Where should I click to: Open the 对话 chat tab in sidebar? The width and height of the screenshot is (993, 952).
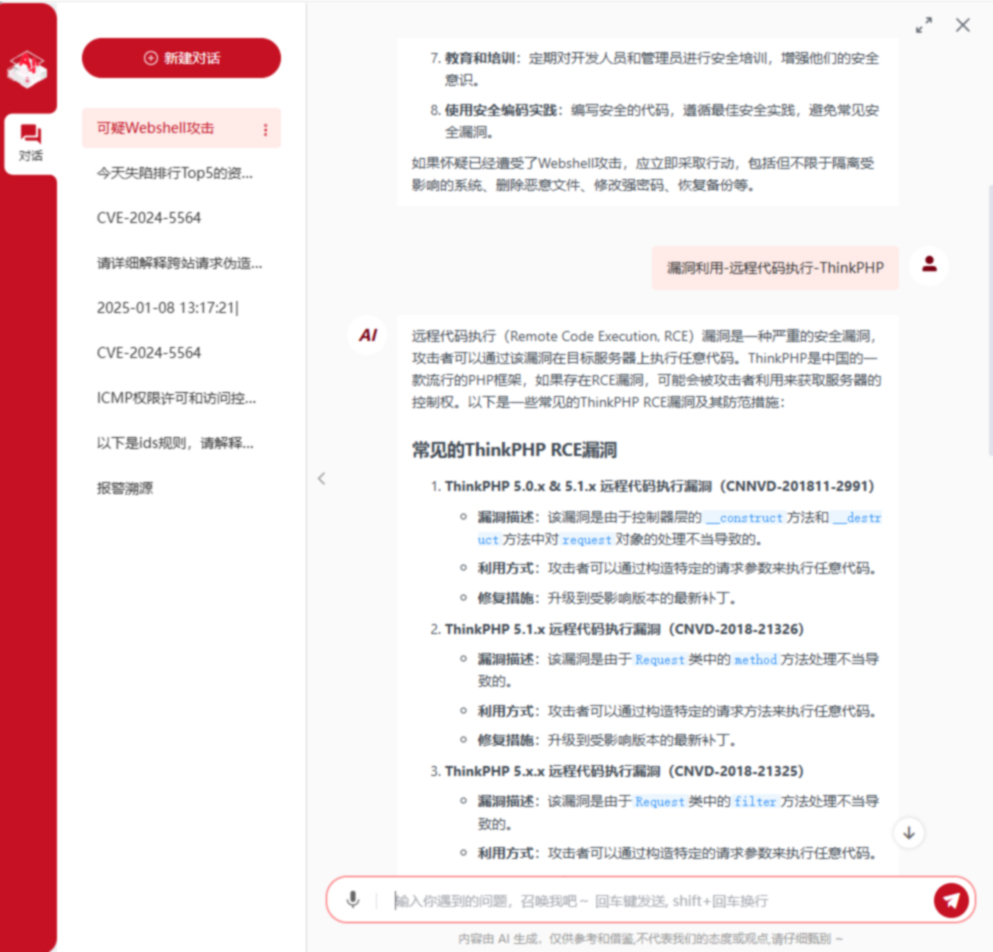coord(30,143)
